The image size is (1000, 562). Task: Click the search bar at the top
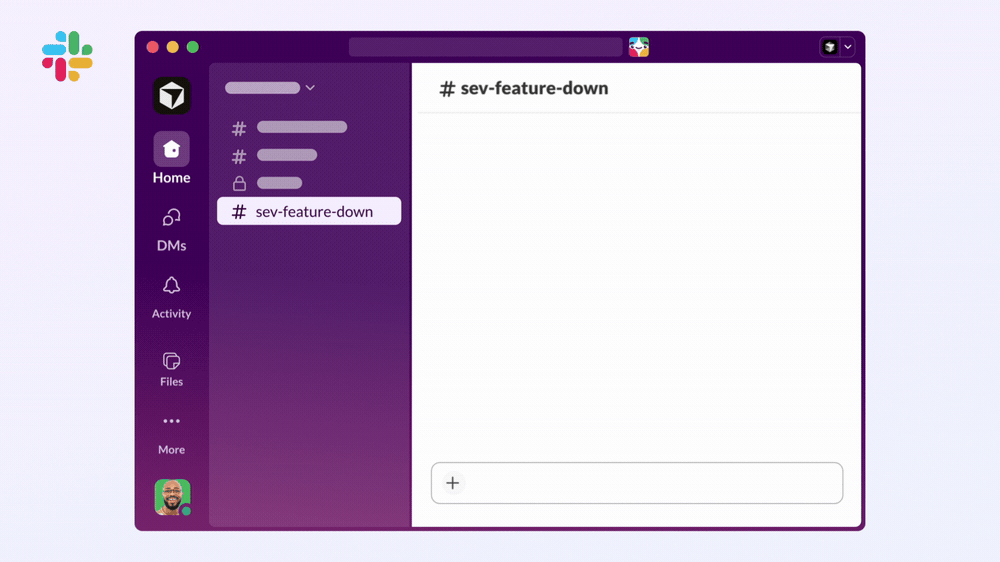pos(485,47)
